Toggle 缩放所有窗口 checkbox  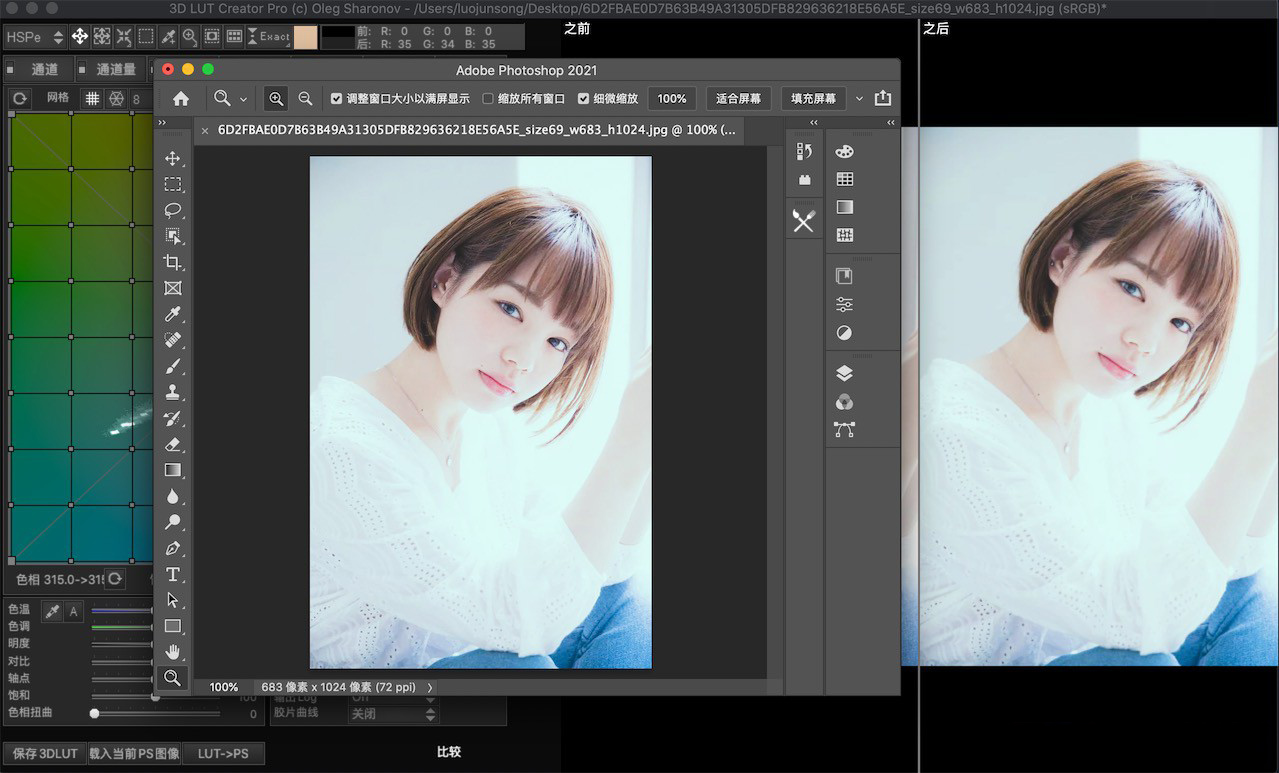488,99
